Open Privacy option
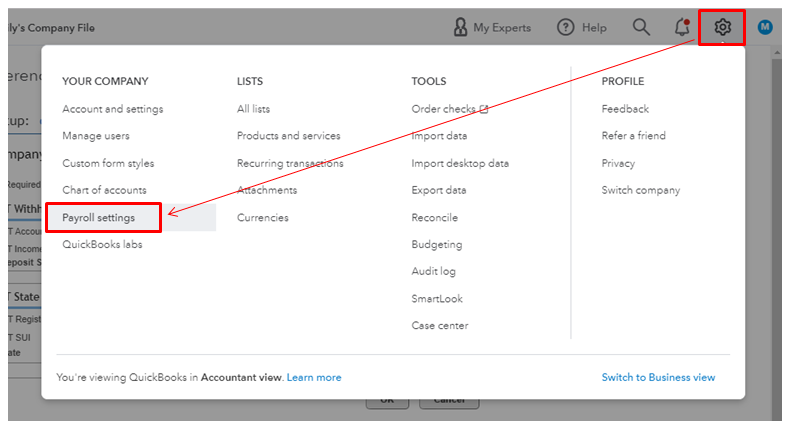The width and height of the screenshot is (793, 428). click(618, 163)
